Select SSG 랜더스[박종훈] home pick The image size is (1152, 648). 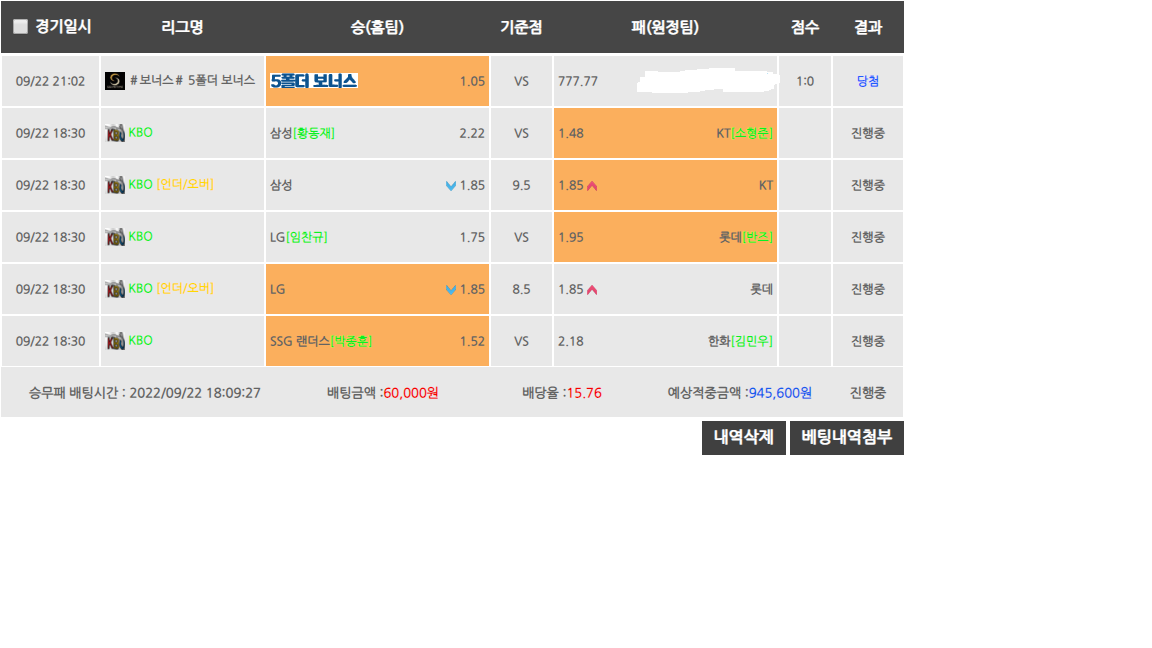click(377, 341)
